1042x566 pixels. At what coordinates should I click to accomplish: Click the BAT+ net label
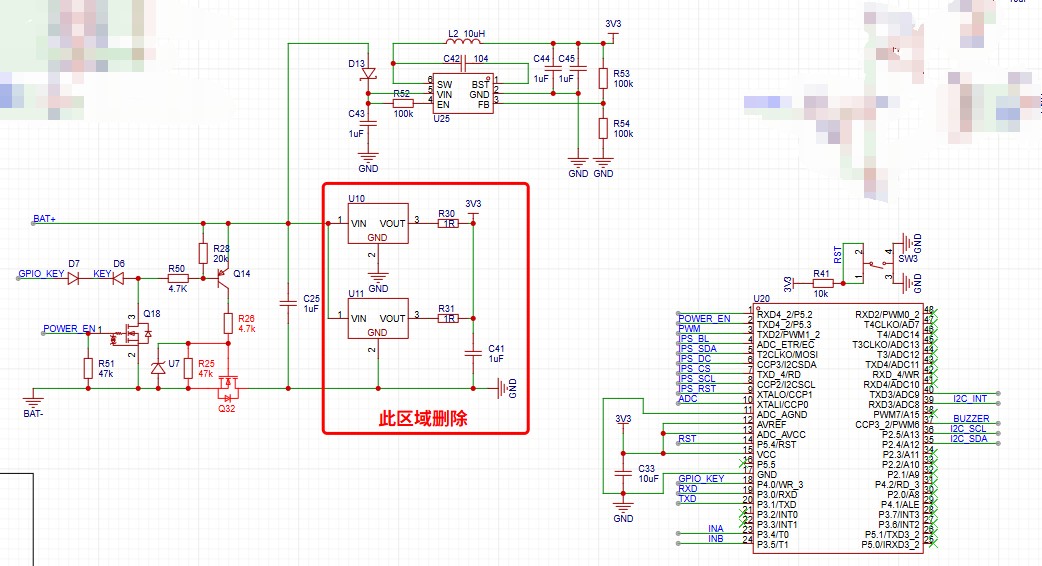[x=45, y=219]
